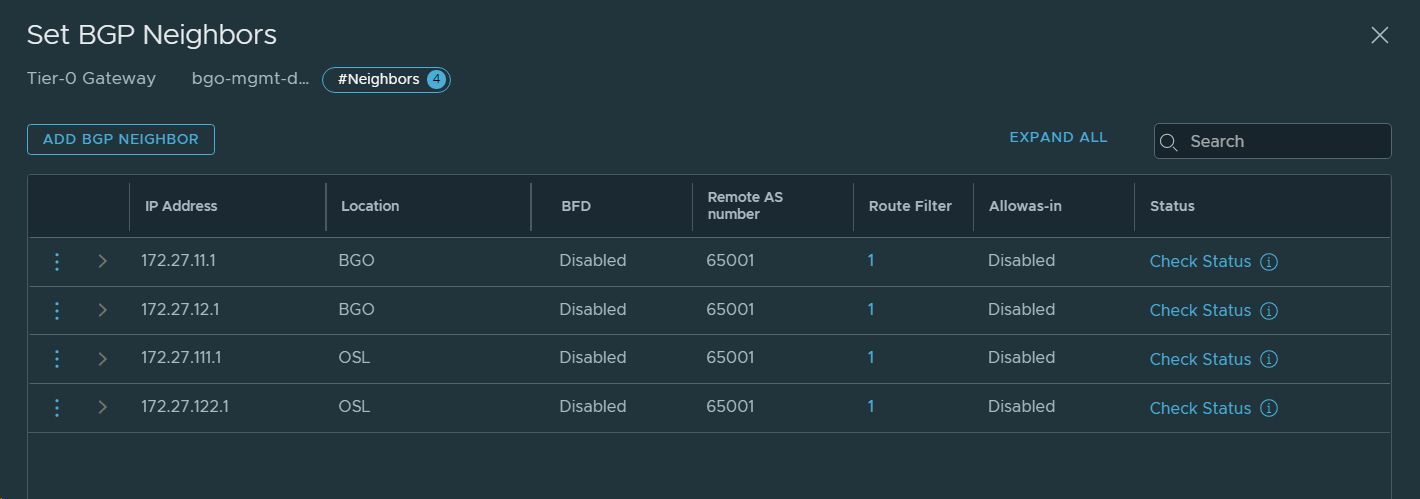Click EXPAND ALL link

[x=1058, y=138]
